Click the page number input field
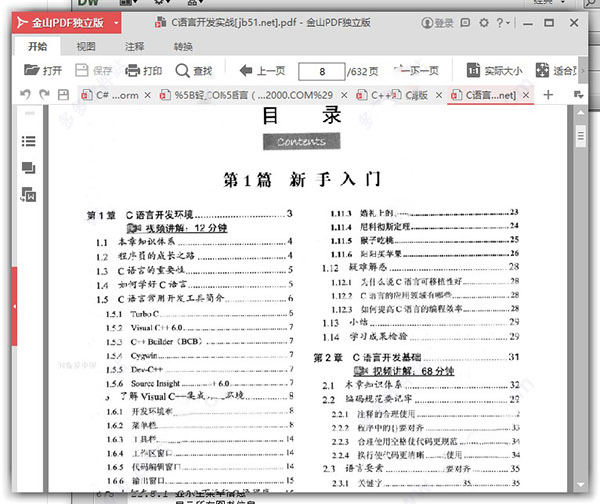600x504 pixels. pyautogui.click(x=322, y=72)
